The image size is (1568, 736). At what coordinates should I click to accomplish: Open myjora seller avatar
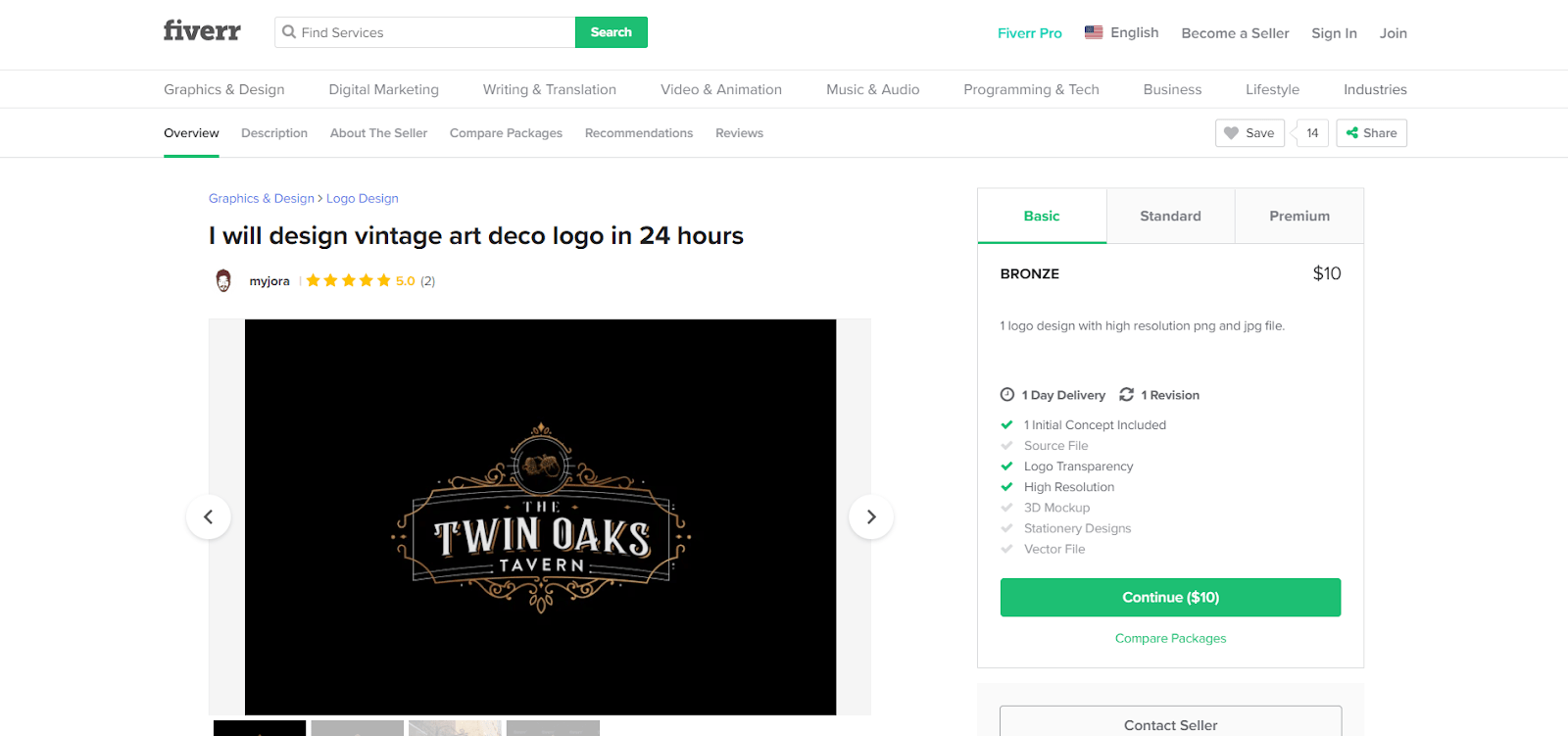223,280
